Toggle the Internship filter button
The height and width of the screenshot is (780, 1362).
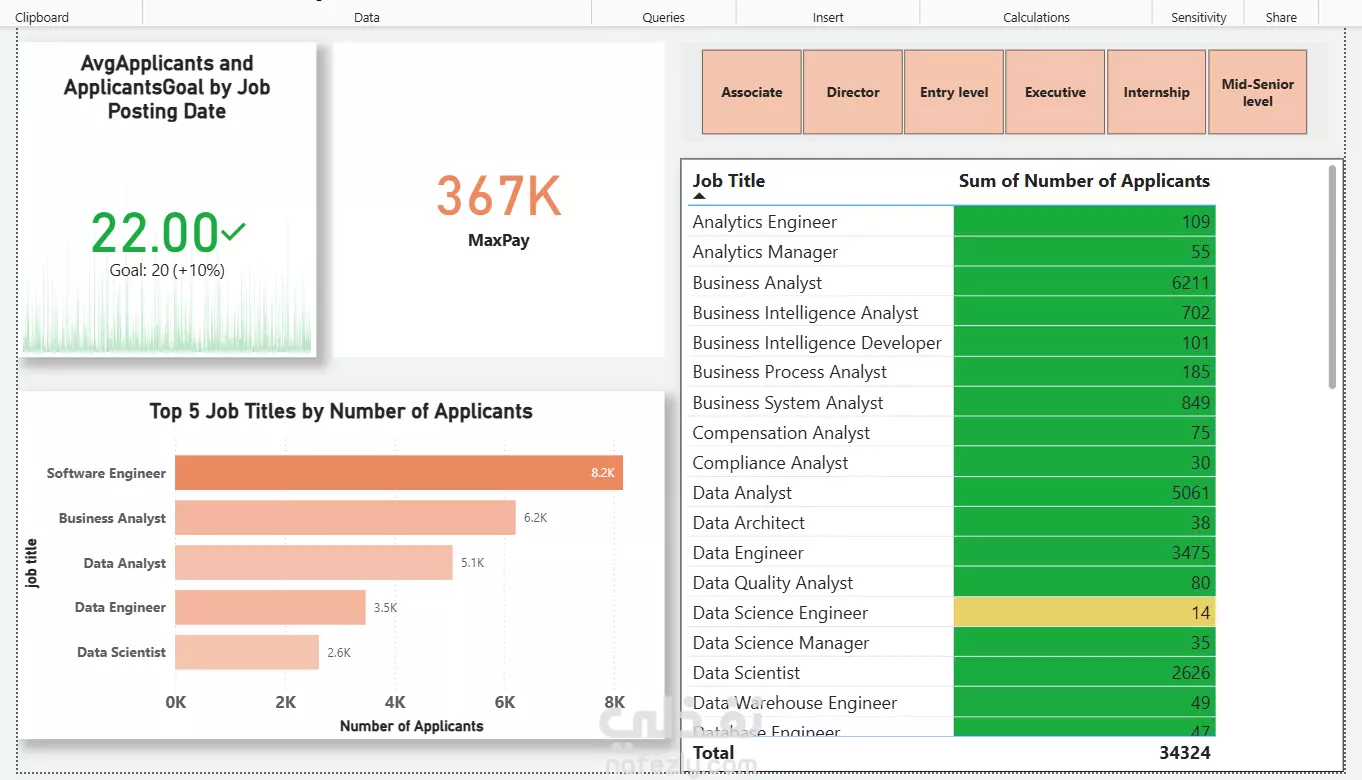tap(1156, 92)
